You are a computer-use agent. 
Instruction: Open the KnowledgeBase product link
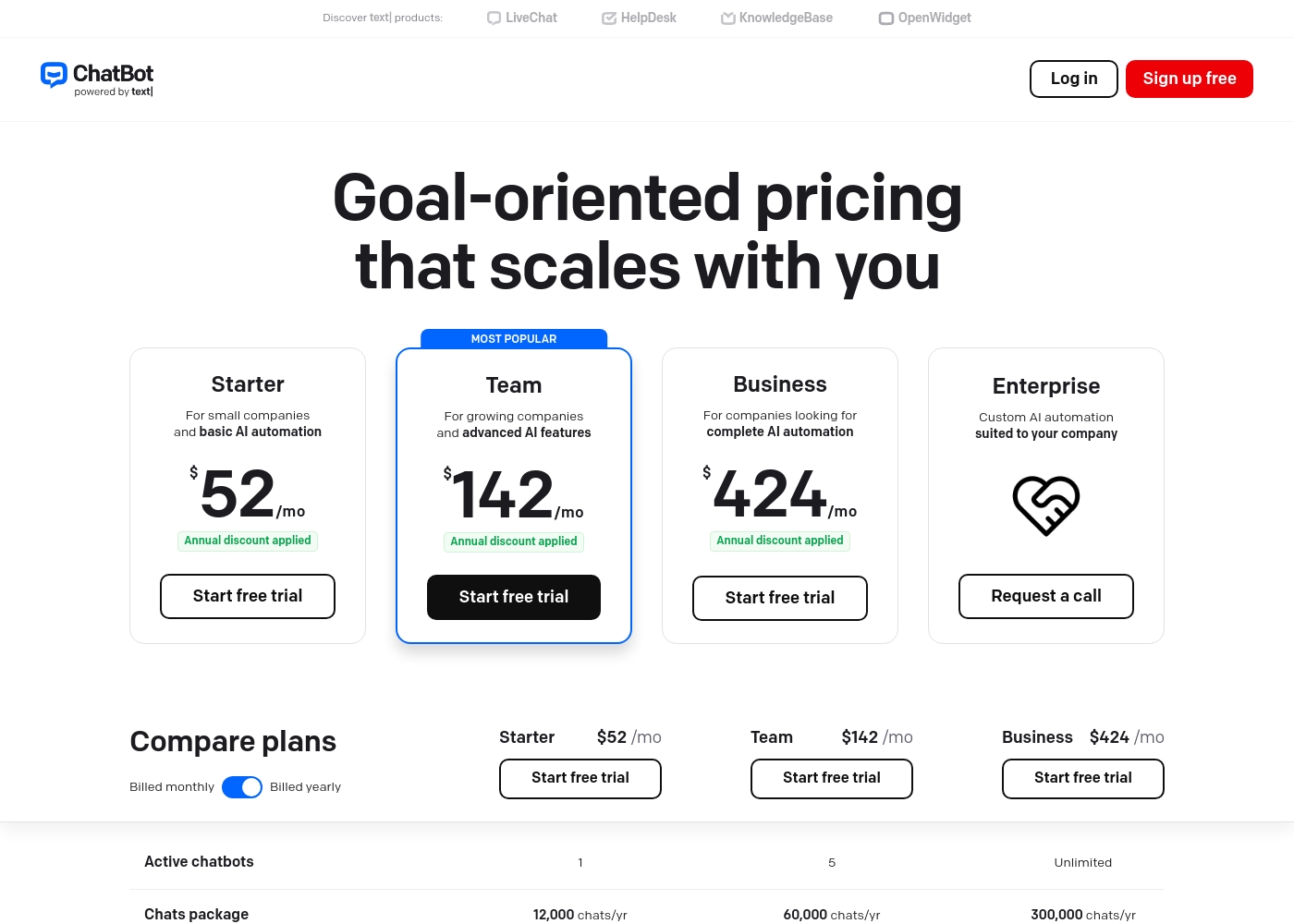click(776, 18)
